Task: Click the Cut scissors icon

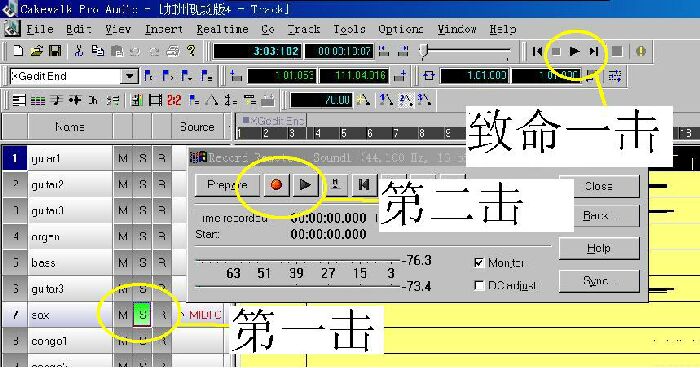Action: click(79, 51)
